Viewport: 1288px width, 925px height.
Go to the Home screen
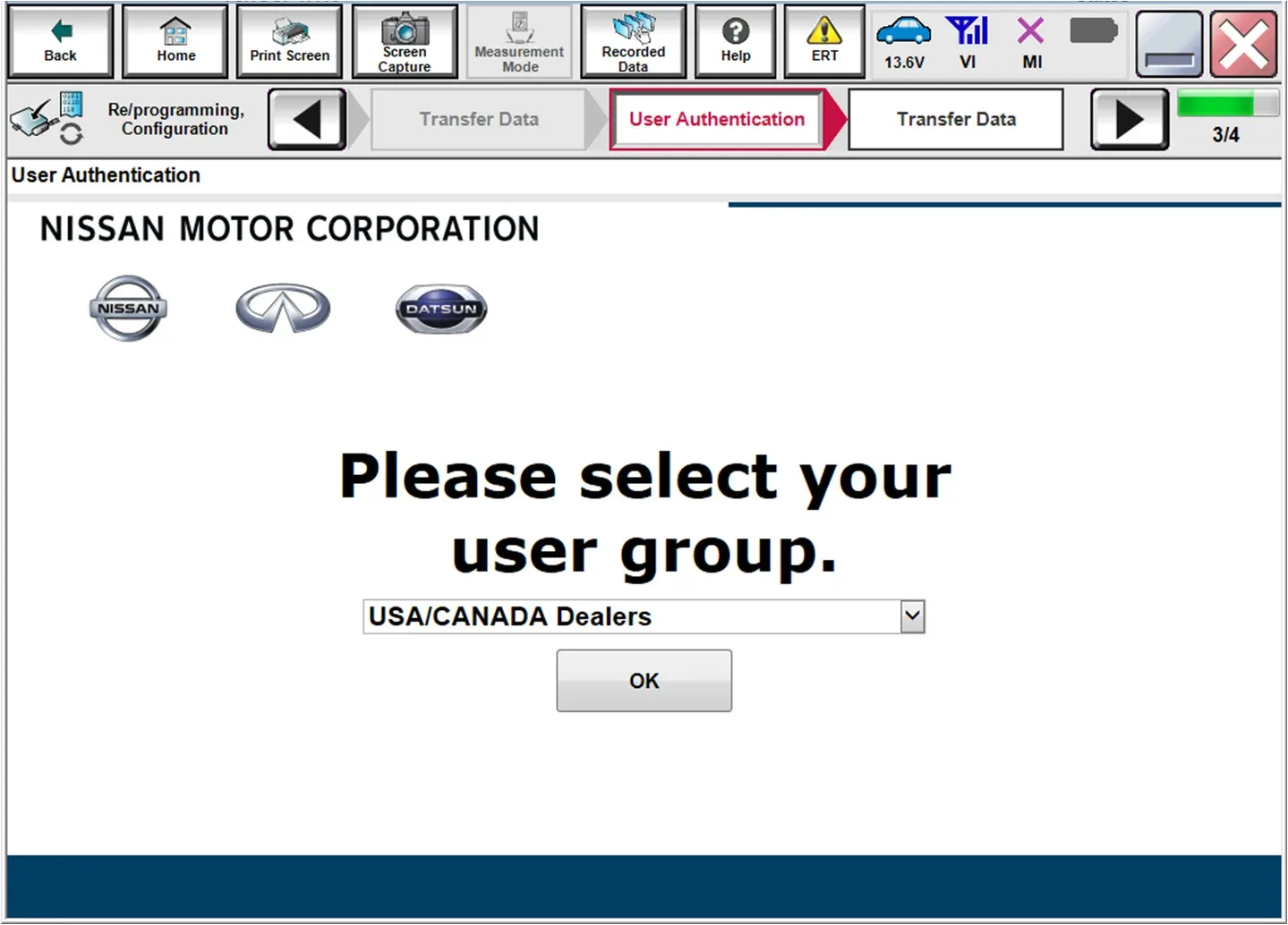[x=175, y=41]
